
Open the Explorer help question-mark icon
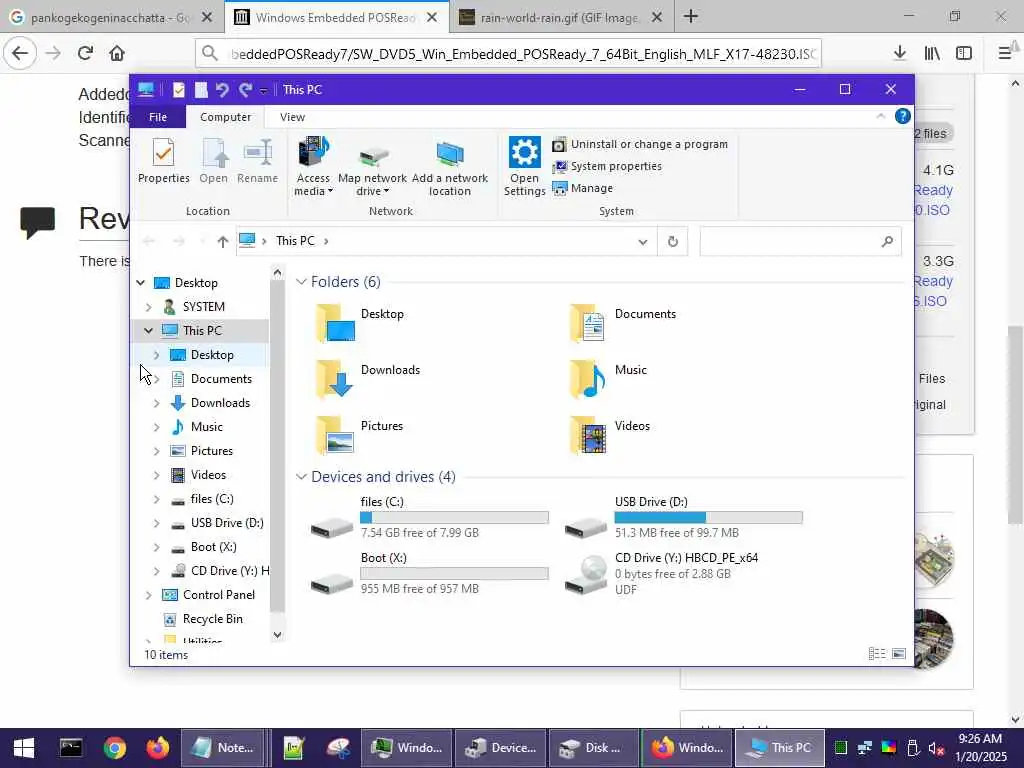[x=903, y=116]
